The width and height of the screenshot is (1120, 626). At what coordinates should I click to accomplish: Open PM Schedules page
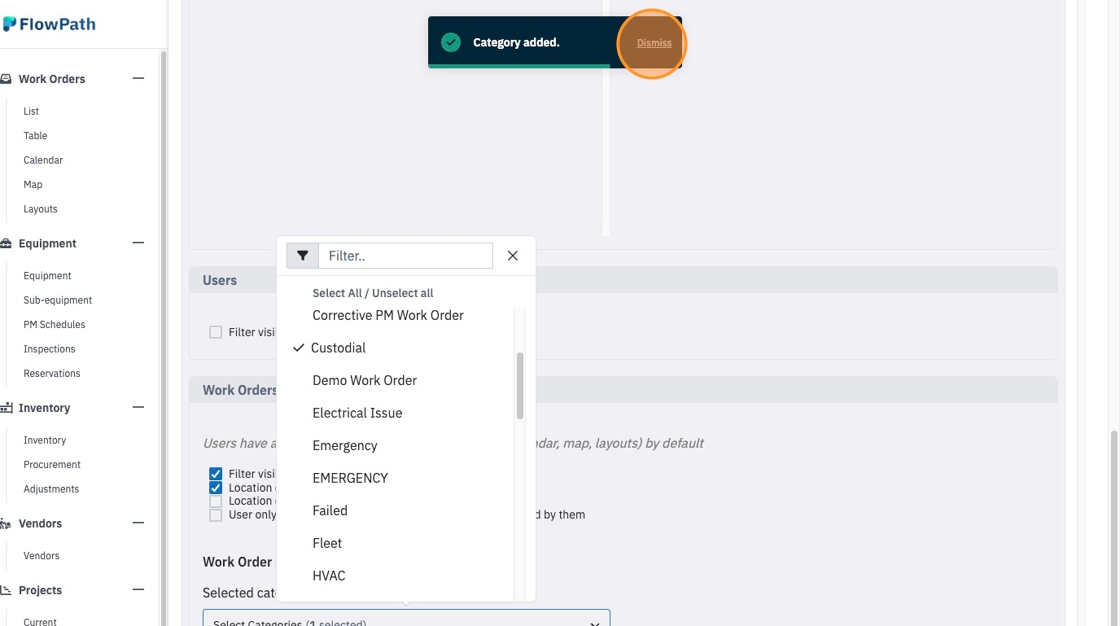point(54,324)
